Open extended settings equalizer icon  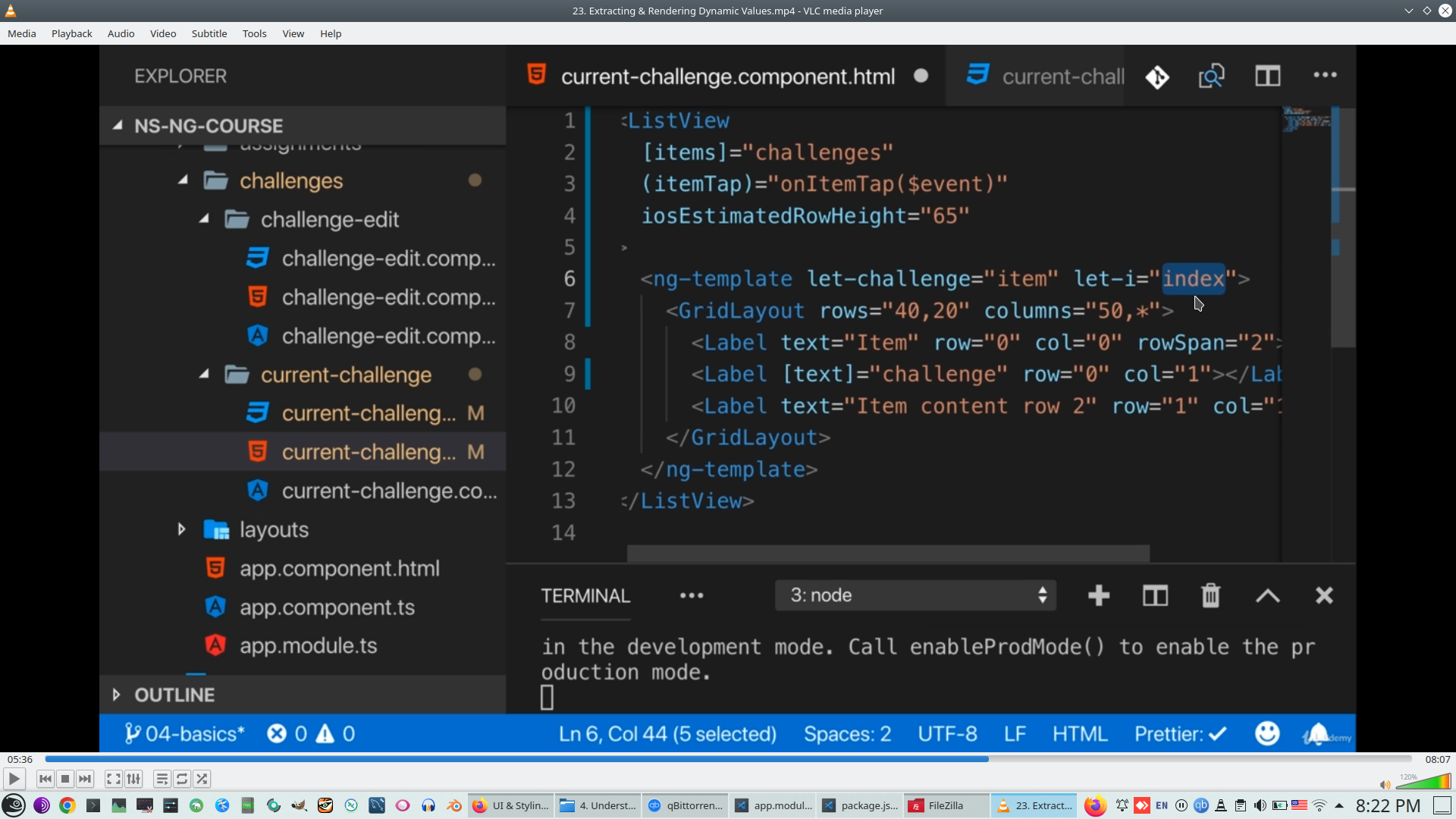[133, 779]
